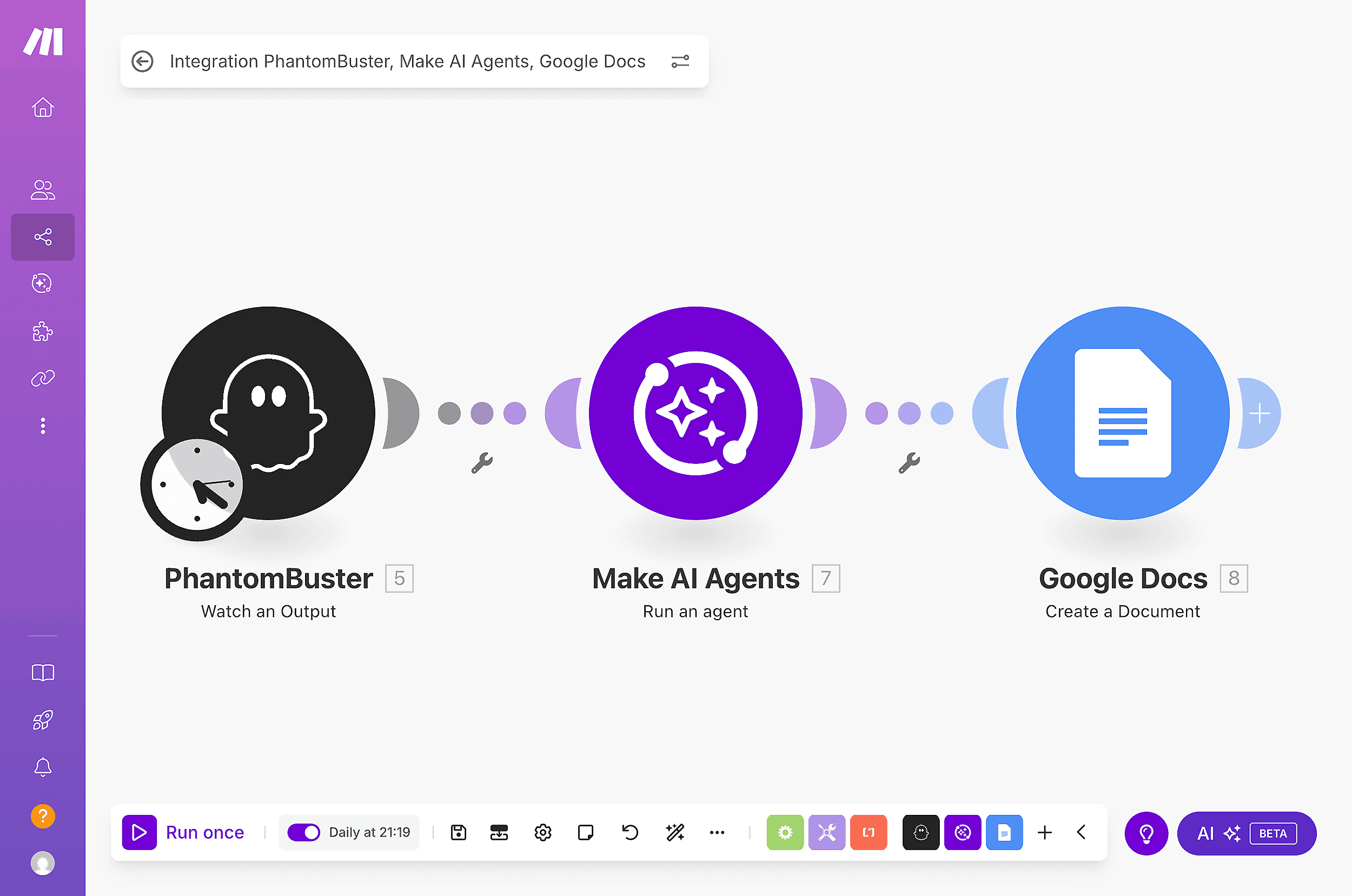Open the toolbar ellipsis options menu
The height and width of the screenshot is (896, 1352).
pyautogui.click(x=717, y=833)
